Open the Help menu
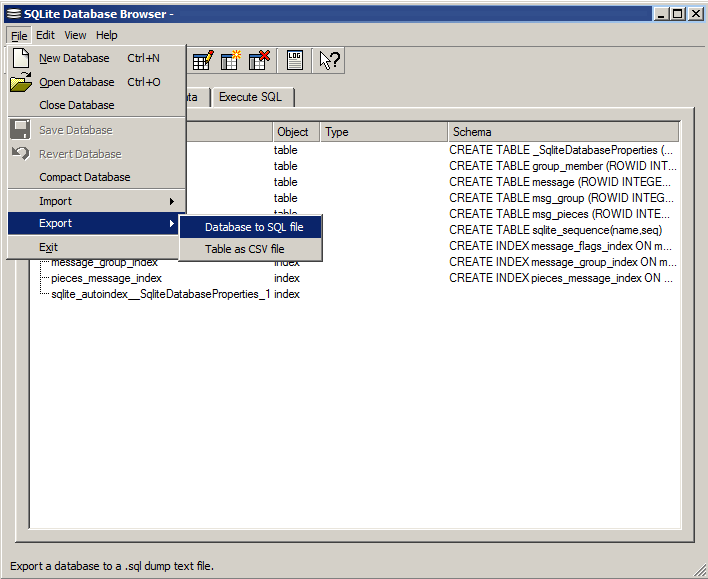708x579 pixels. tap(107, 35)
